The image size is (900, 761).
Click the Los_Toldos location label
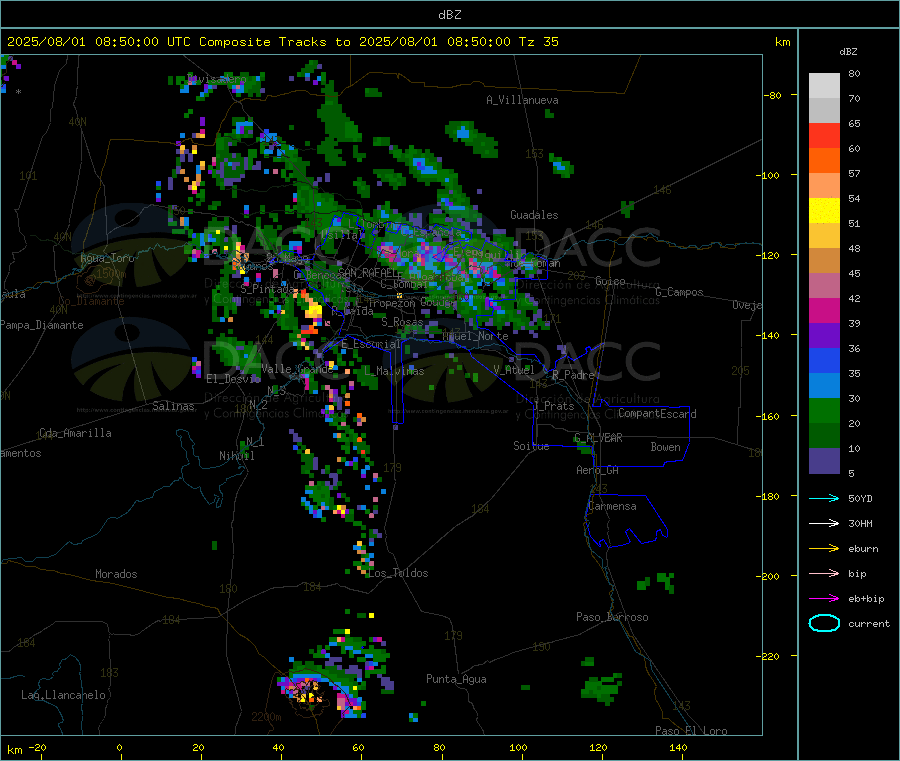click(x=398, y=573)
